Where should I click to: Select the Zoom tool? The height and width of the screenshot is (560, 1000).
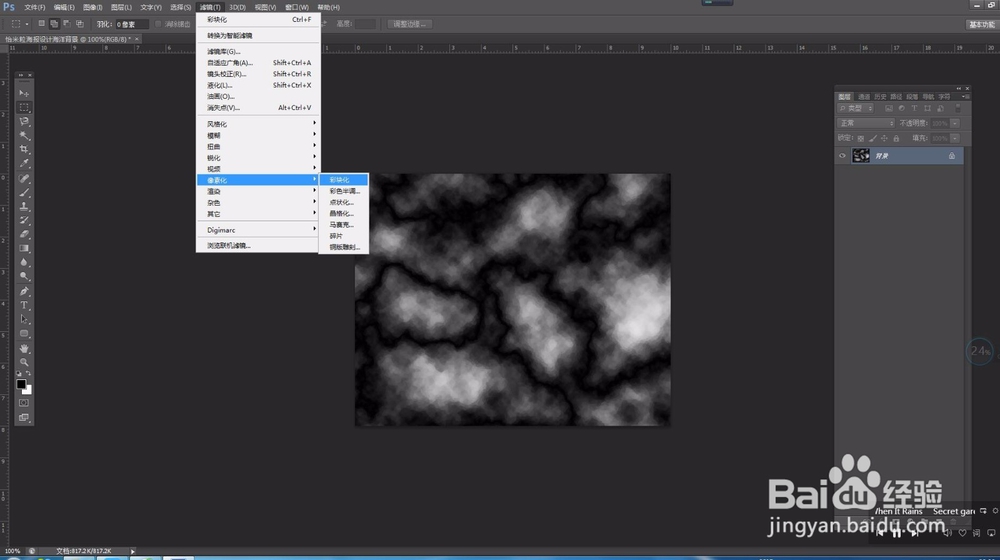point(24,362)
